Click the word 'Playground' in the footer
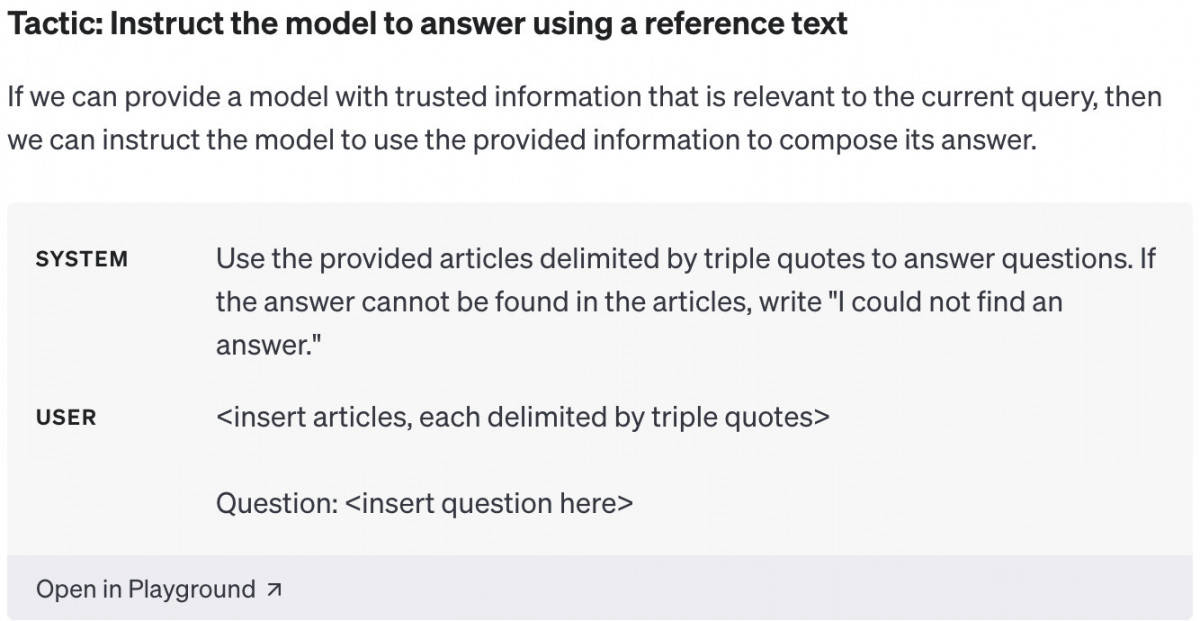 coord(192,589)
